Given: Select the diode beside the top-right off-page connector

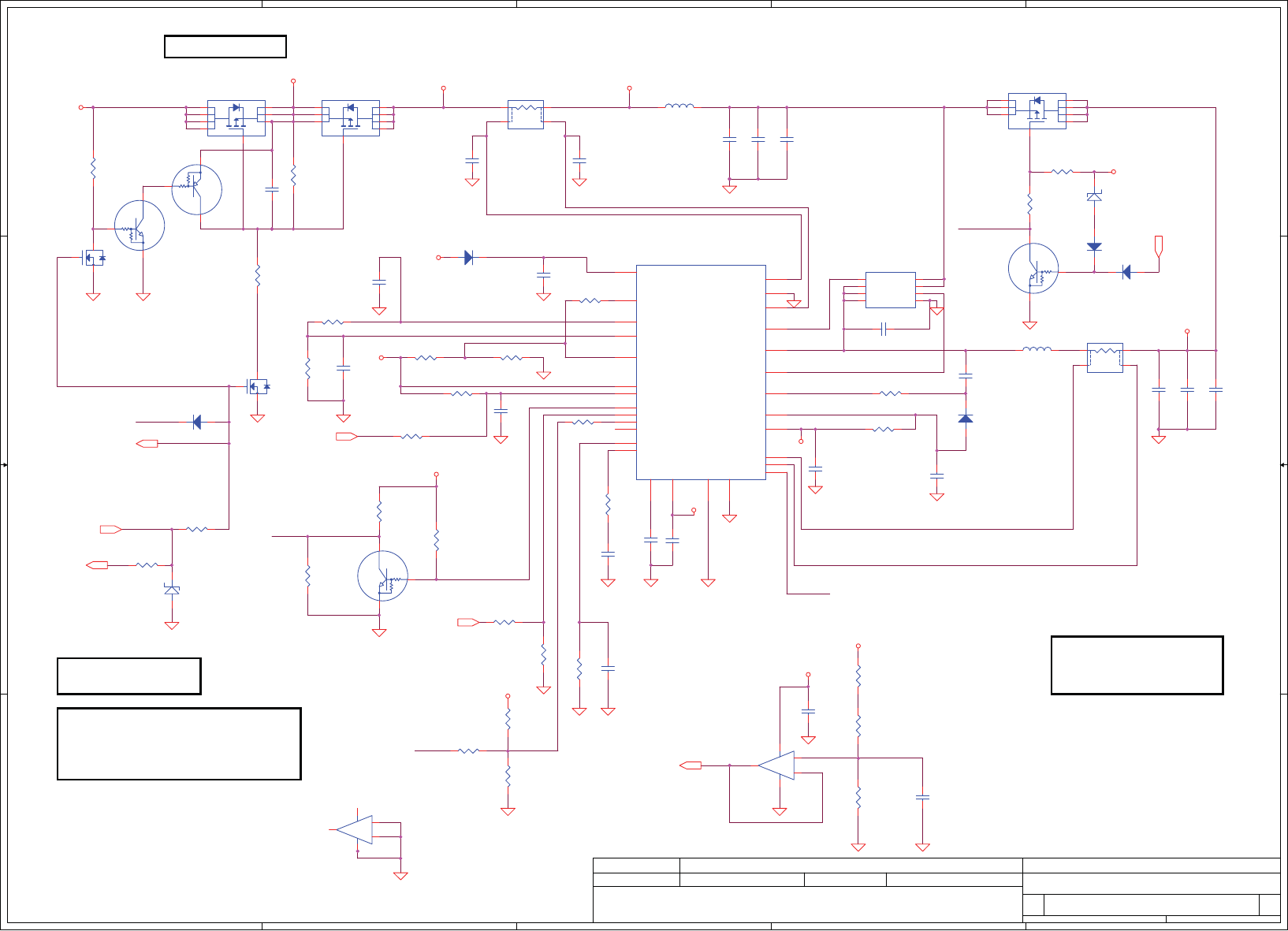Looking at the screenshot, I should point(1126,272).
